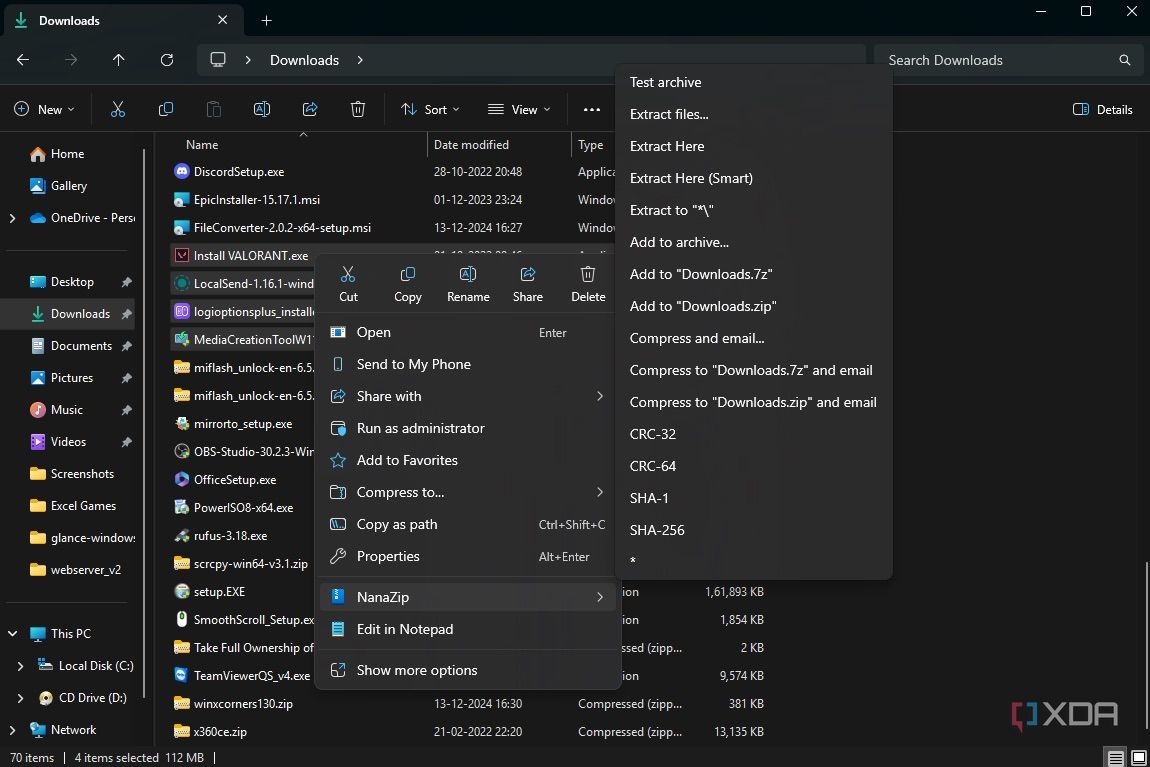Open Home in the navigation pane
The image size is (1150, 767).
pyautogui.click(x=67, y=154)
